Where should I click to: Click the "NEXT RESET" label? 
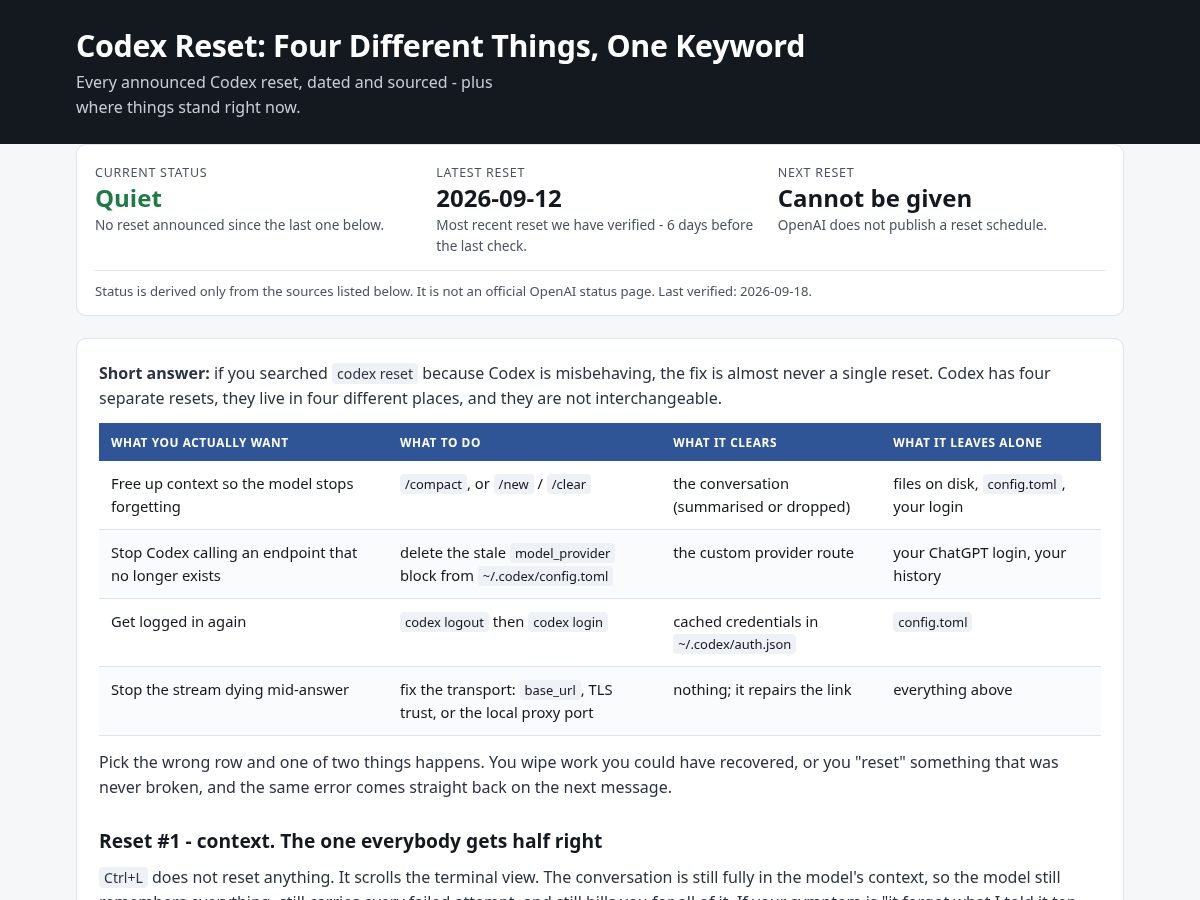point(816,172)
